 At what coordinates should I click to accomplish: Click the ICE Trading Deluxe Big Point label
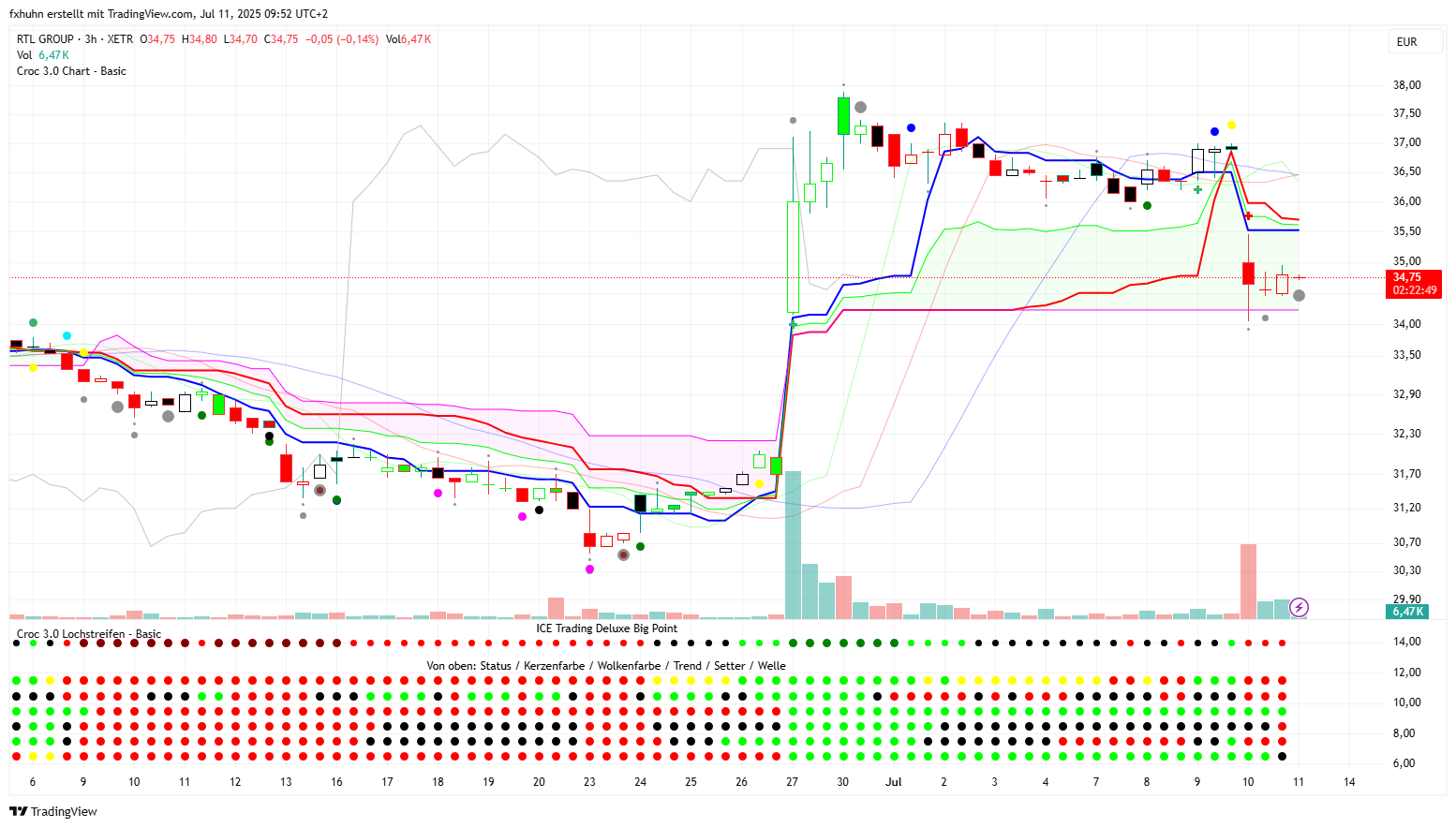click(606, 628)
